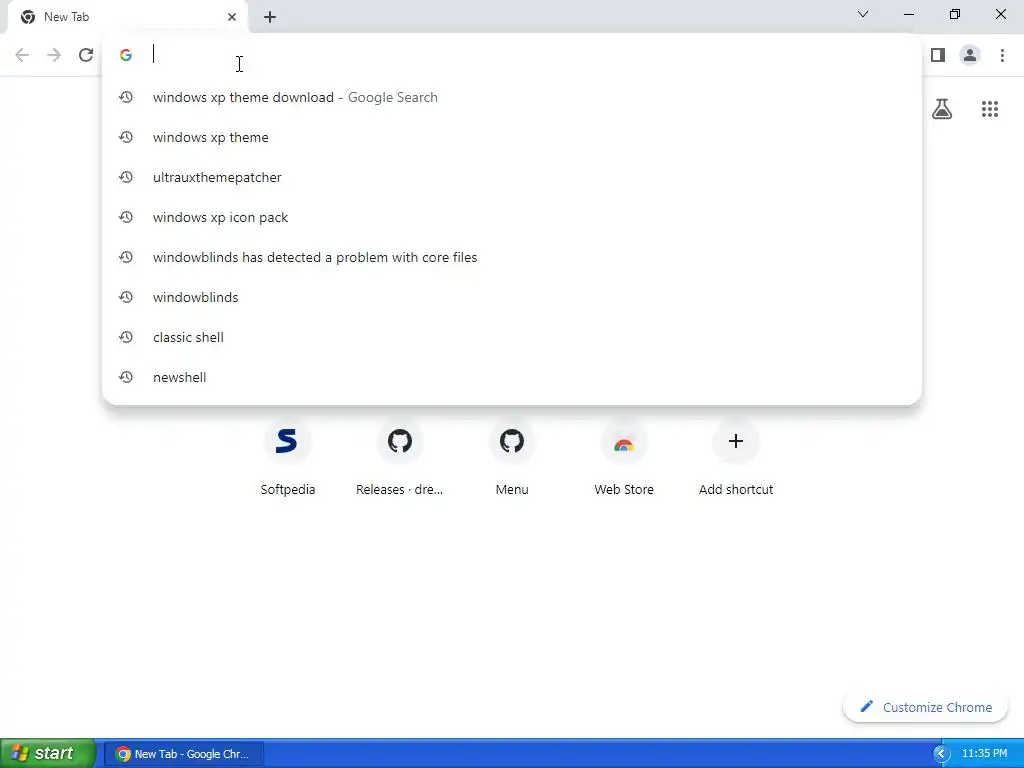Select the New Tab tab
Screen dimensions: 1024x768
click(128, 17)
